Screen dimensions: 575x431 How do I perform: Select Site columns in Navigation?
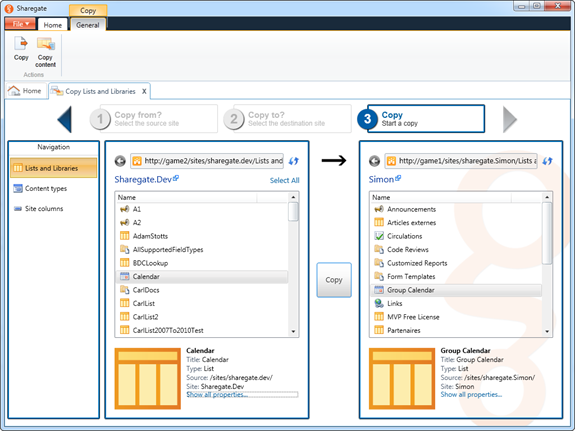point(54,209)
